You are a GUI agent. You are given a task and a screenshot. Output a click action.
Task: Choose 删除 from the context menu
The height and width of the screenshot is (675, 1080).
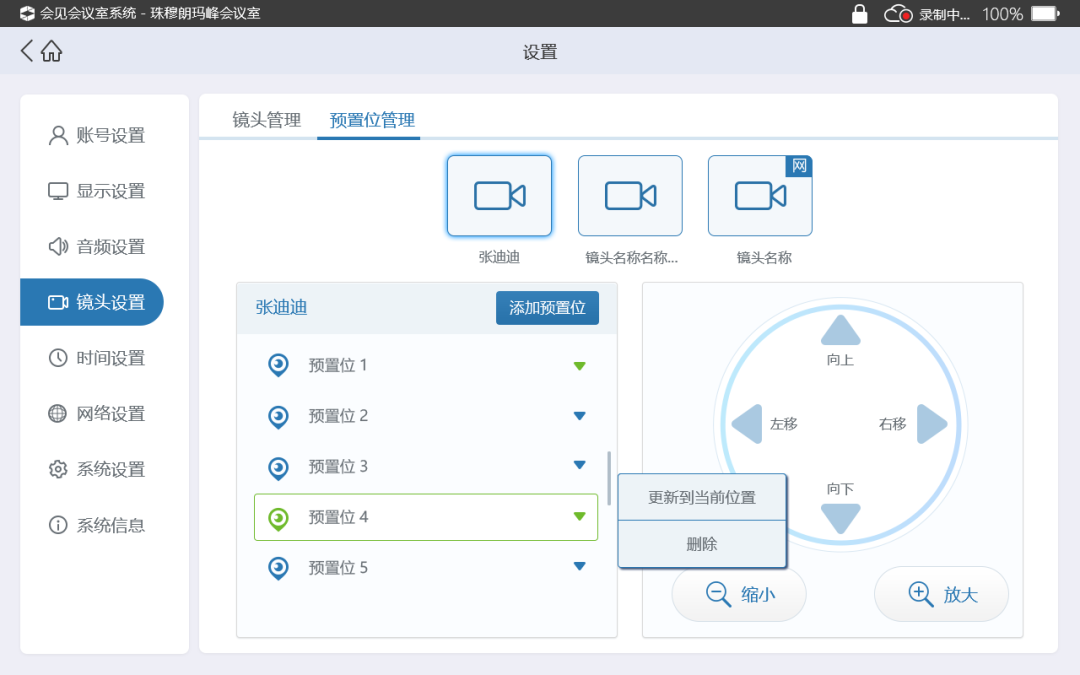click(x=702, y=544)
